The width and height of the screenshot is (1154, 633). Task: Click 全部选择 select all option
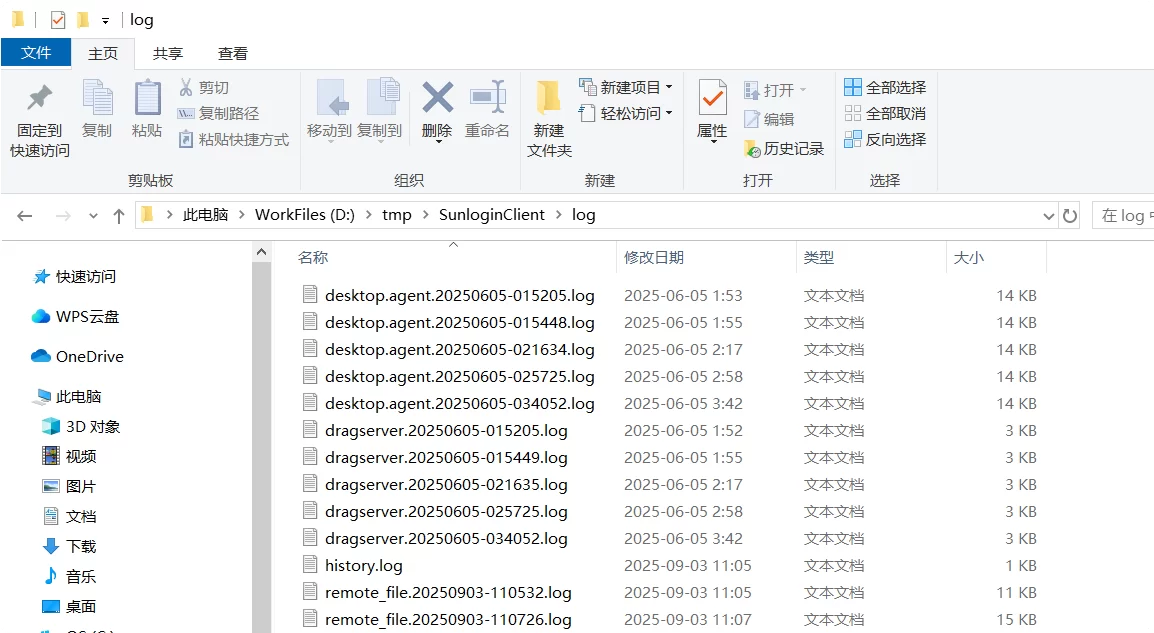885,88
